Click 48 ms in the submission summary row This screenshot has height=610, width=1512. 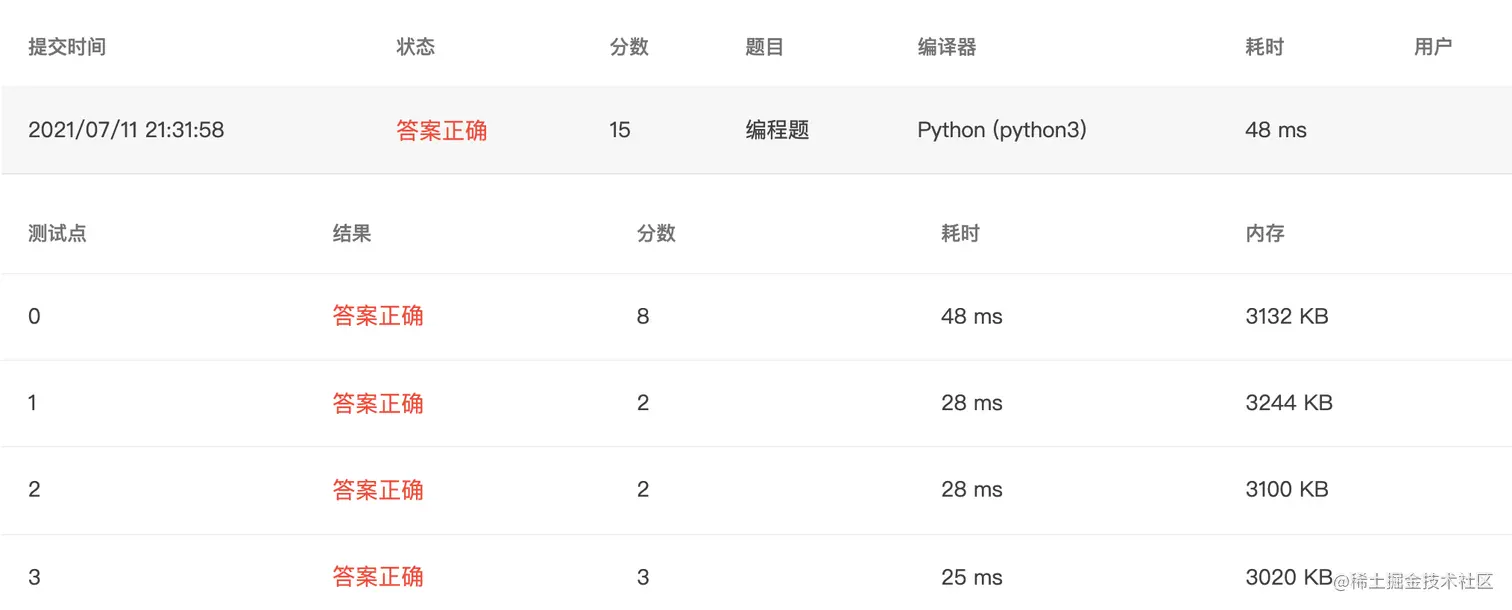pyautogui.click(x=1276, y=130)
